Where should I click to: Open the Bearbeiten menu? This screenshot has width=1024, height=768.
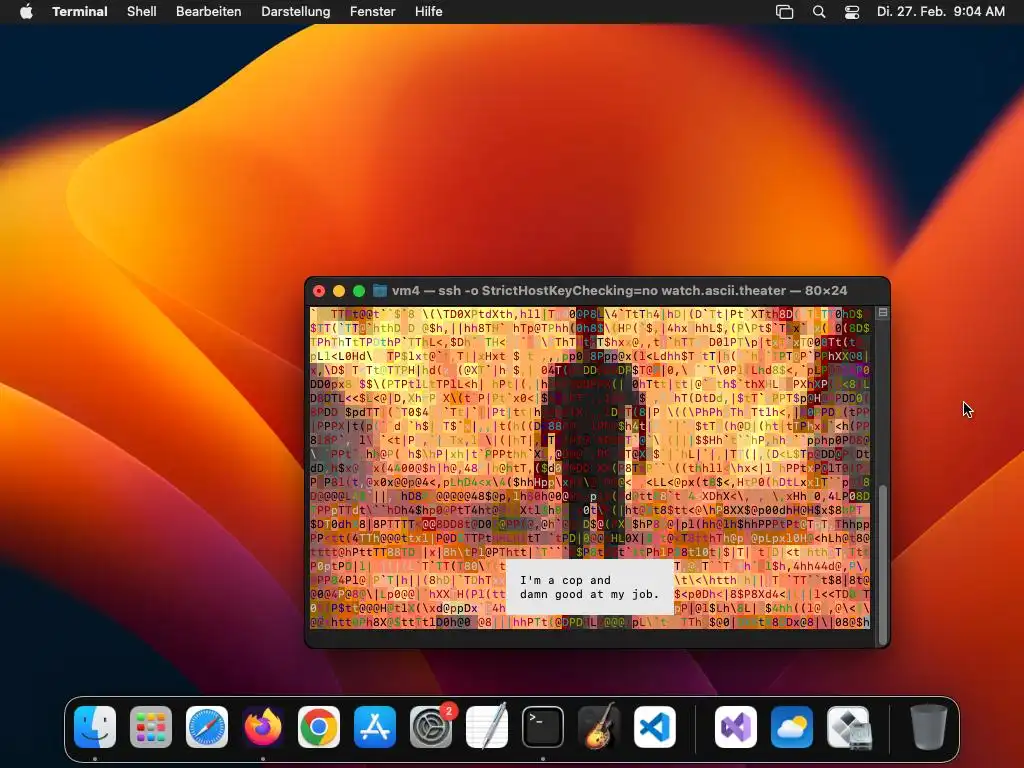coord(208,12)
